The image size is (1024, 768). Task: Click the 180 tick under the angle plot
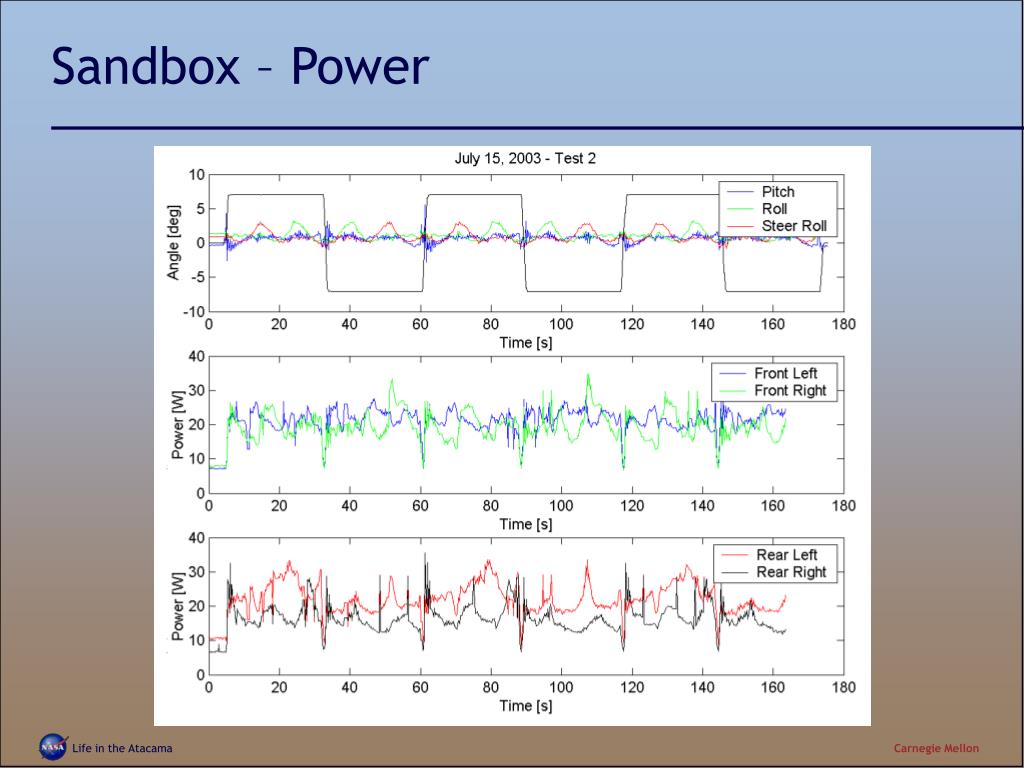(x=843, y=325)
